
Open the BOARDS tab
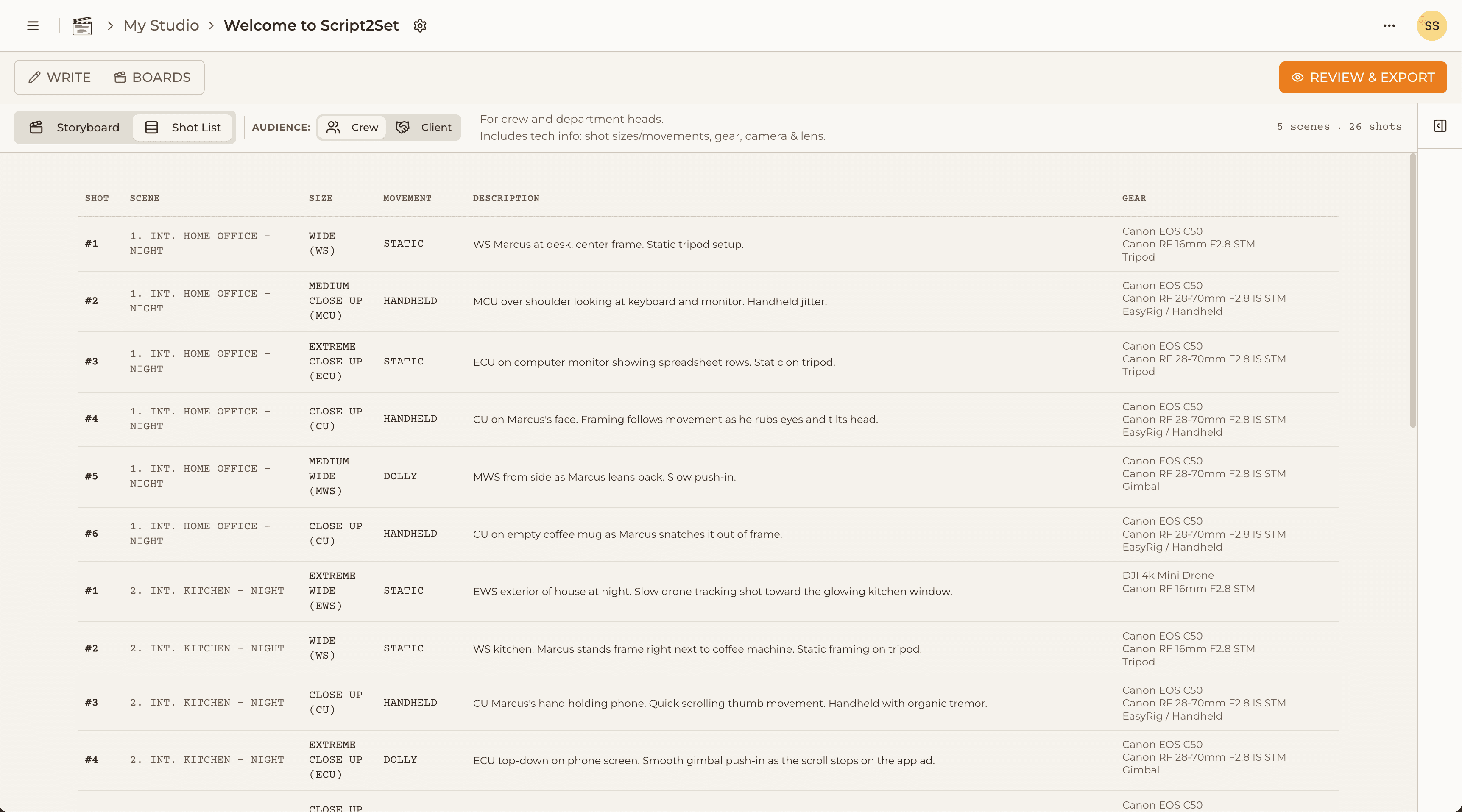coord(152,77)
